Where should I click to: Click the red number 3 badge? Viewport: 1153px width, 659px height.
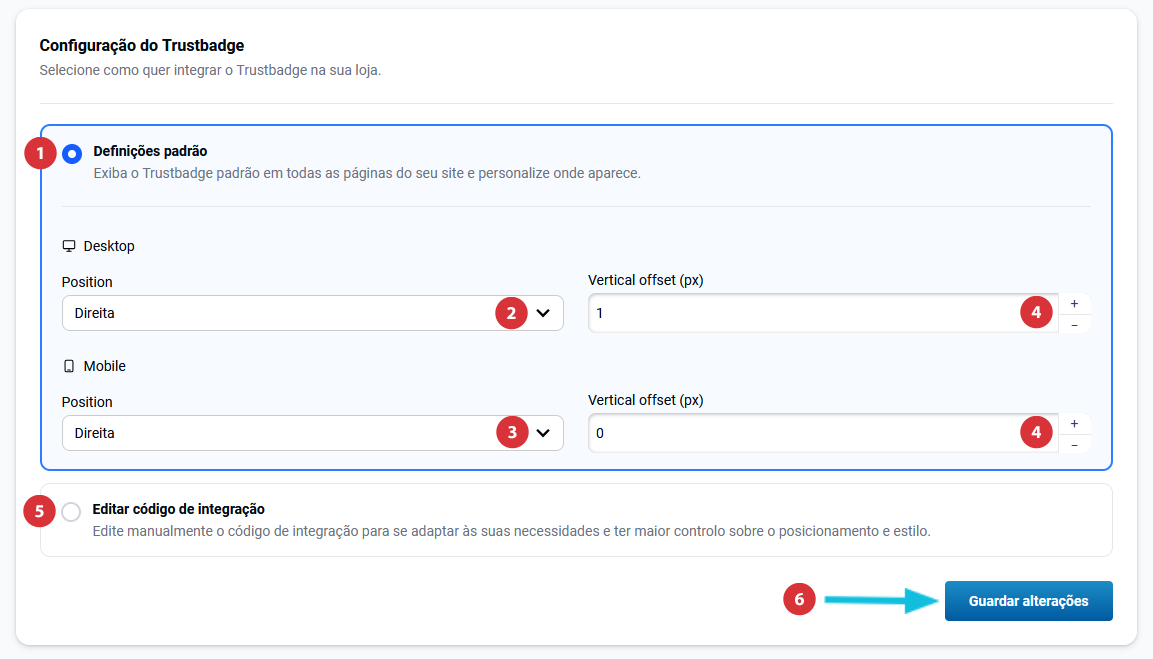coord(512,433)
